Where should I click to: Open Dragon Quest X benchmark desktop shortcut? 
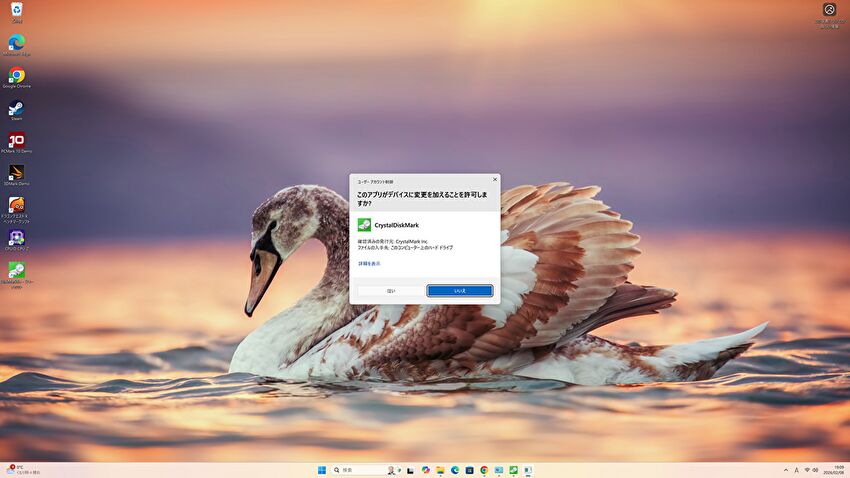pos(17,206)
